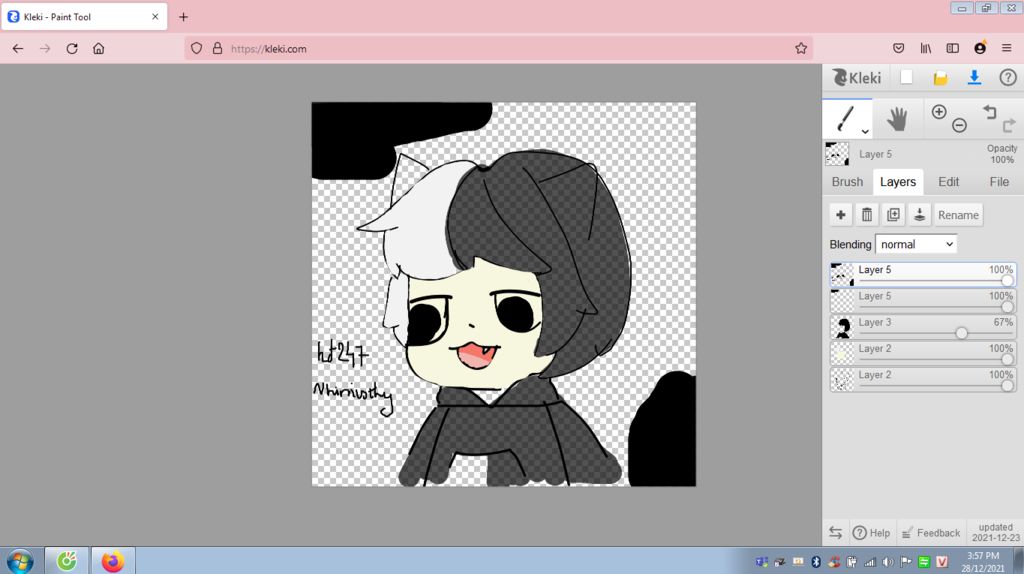The height and width of the screenshot is (574, 1024).
Task: Zoom out with the minus magnifier
Action: click(959, 125)
